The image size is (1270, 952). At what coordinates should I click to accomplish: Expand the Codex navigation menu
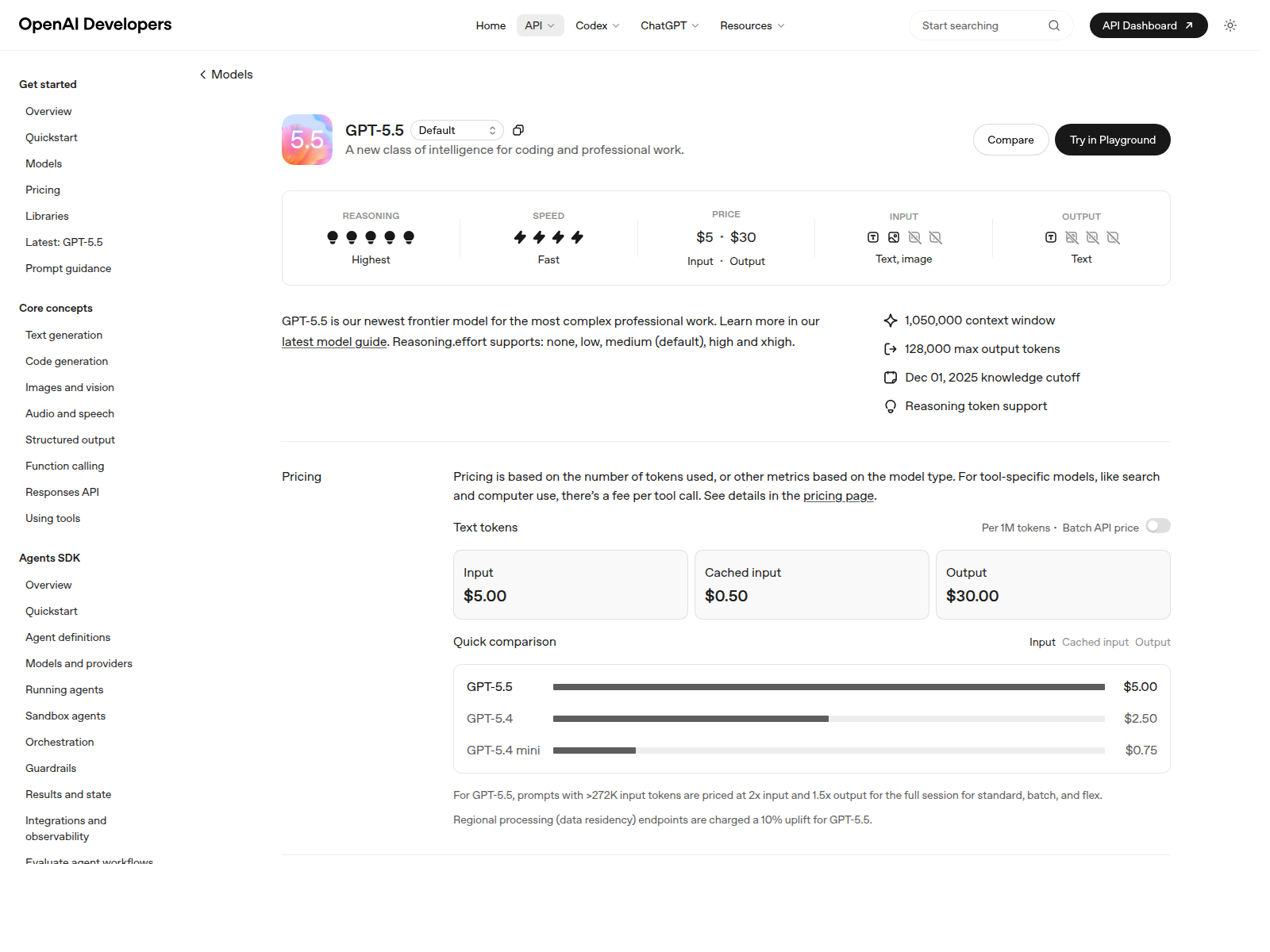click(x=598, y=25)
